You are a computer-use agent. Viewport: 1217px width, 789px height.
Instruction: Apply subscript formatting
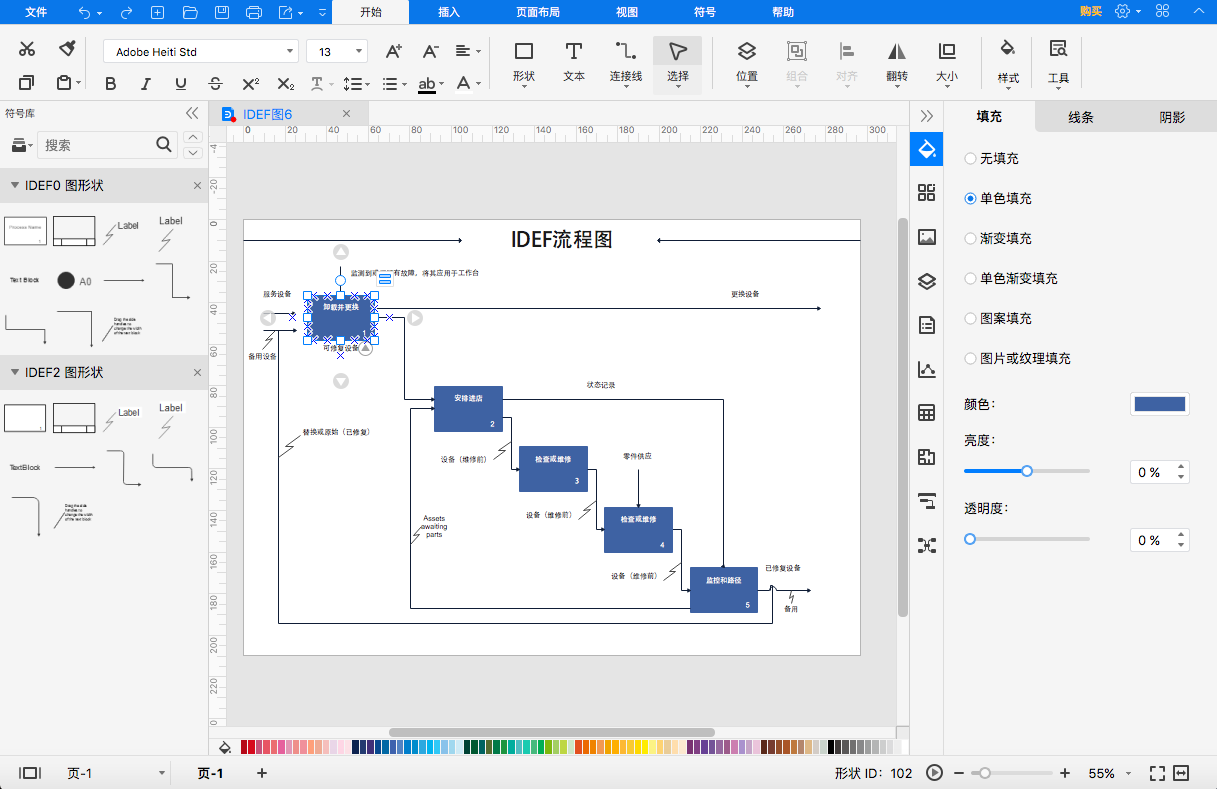286,84
